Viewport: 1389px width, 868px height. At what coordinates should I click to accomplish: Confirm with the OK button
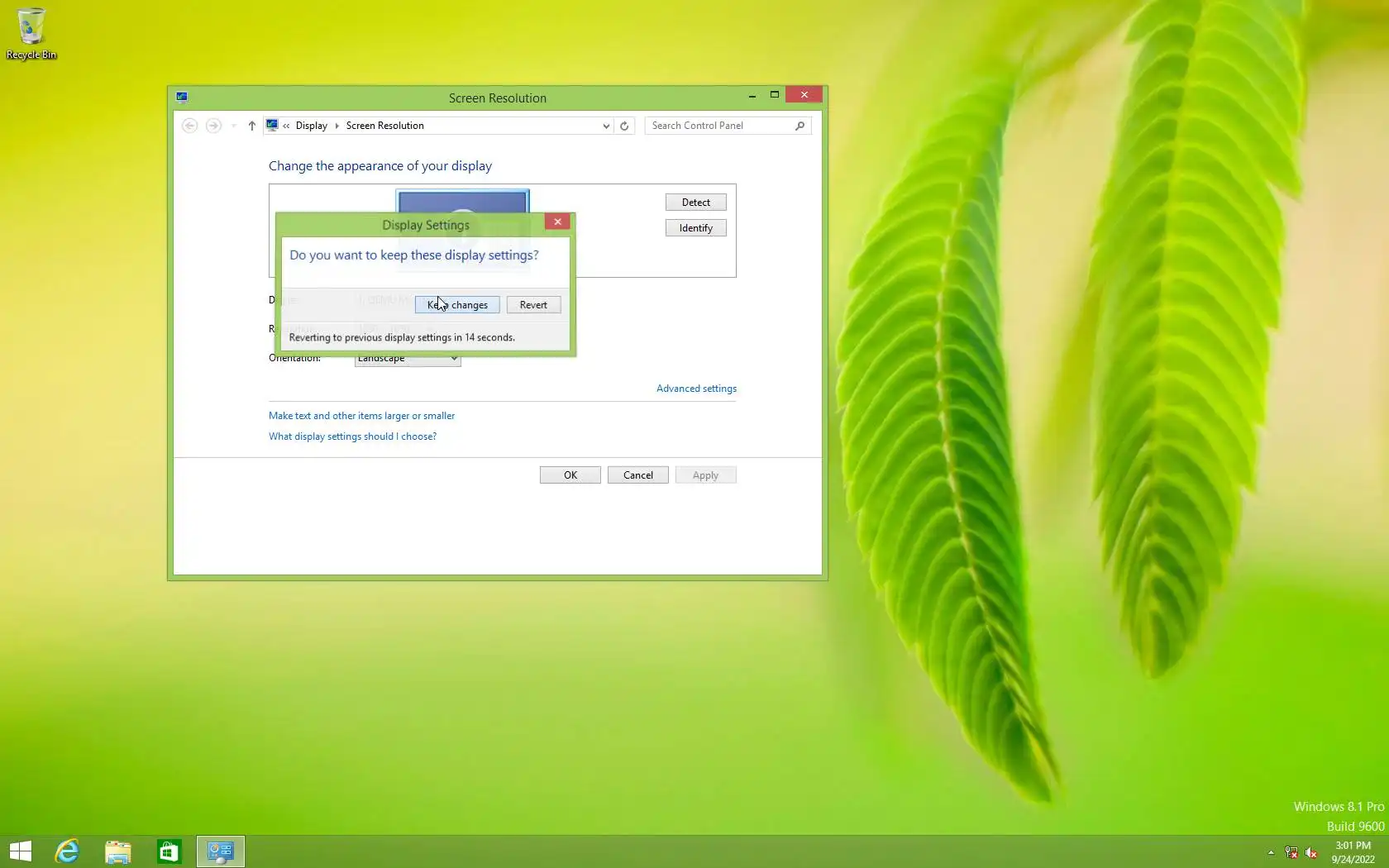click(x=570, y=475)
